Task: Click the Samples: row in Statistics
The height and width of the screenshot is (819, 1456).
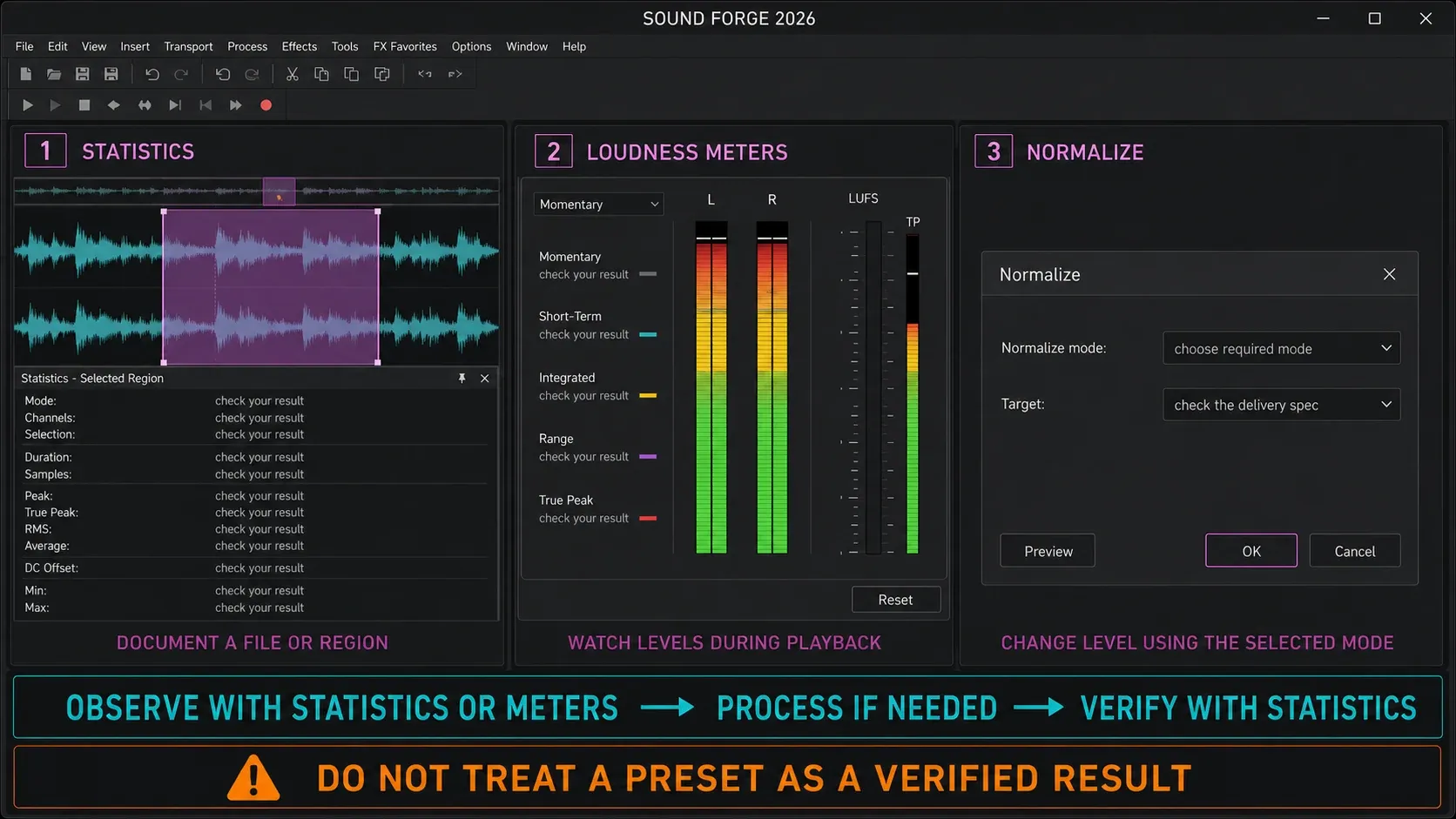Action: (x=255, y=474)
